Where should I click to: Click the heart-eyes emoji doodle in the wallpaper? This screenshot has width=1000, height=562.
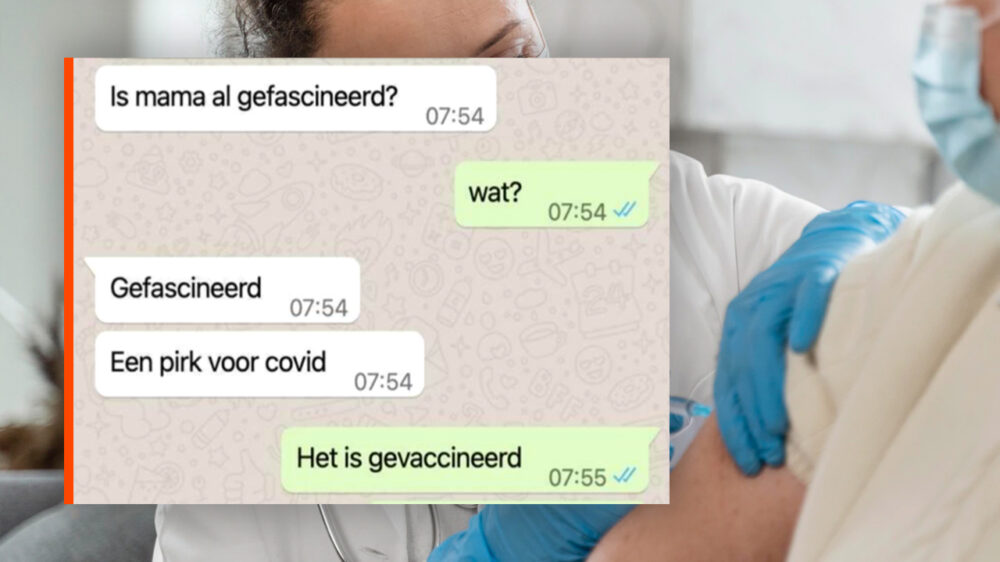(x=493, y=256)
